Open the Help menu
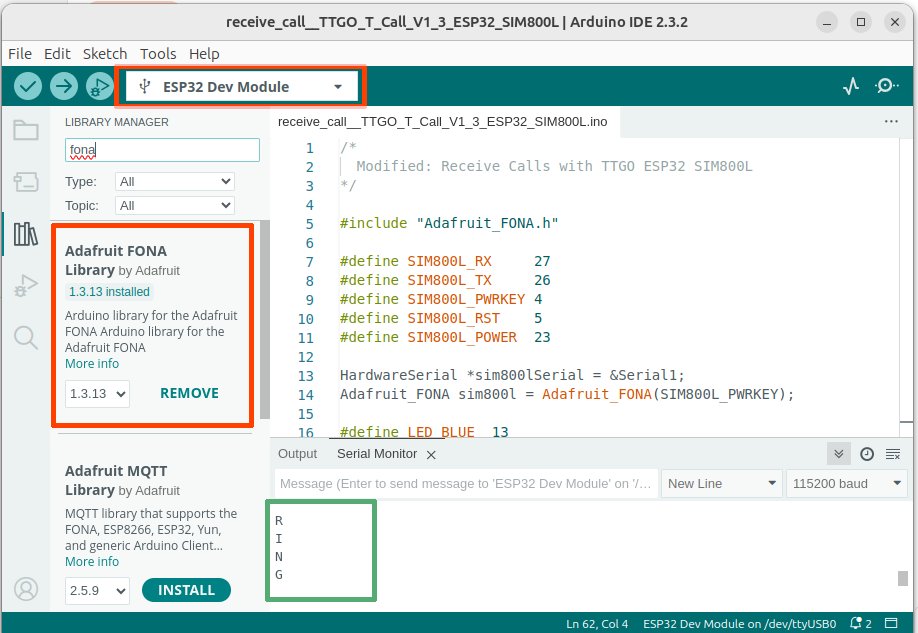The height and width of the screenshot is (633, 918). 204,54
